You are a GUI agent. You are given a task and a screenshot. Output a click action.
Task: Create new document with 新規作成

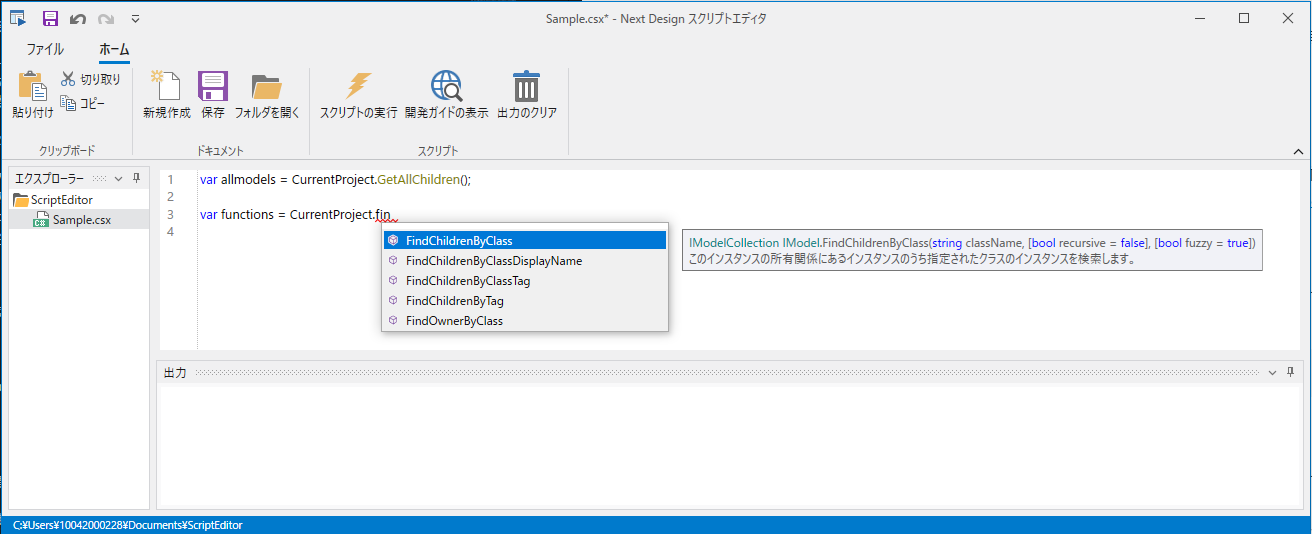point(166,96)
